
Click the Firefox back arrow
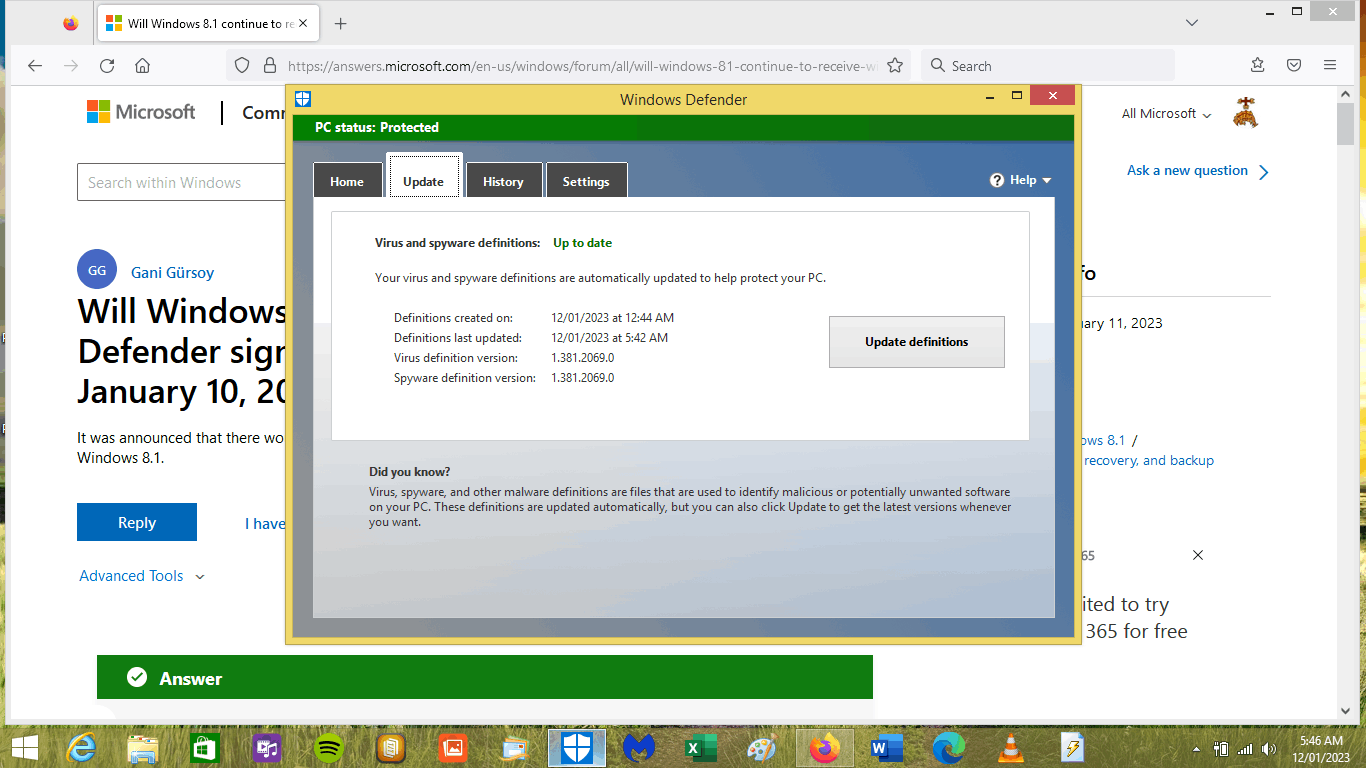pos(35,66)
